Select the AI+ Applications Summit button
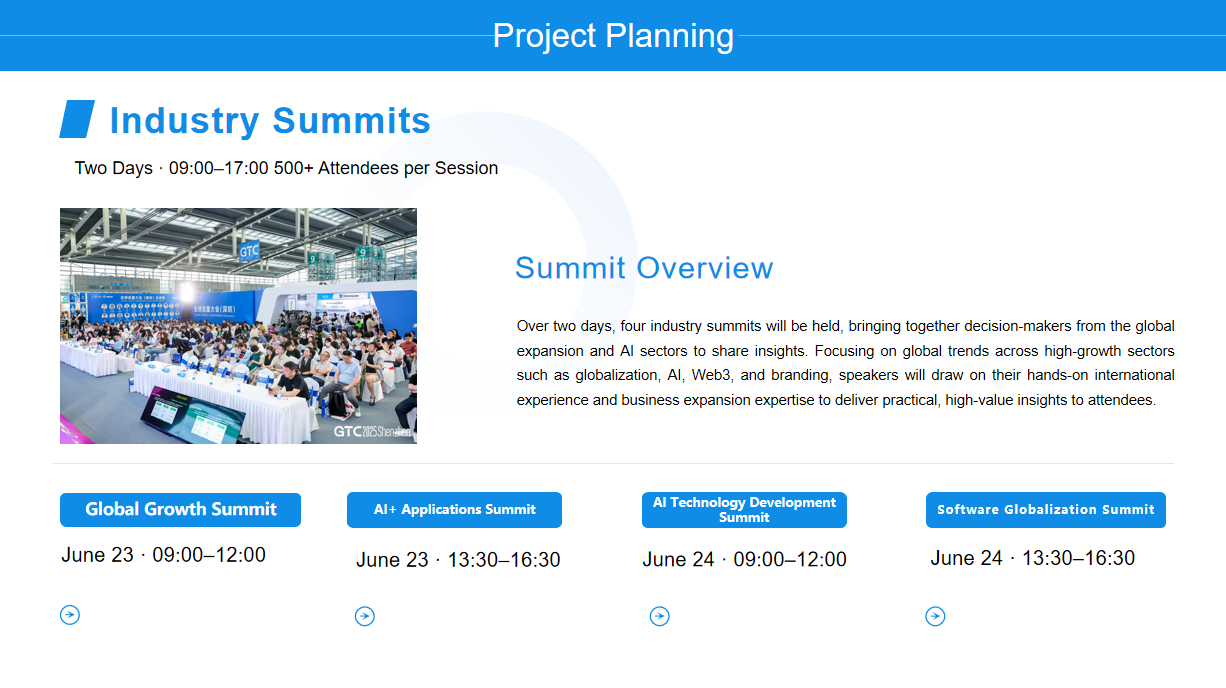Image resolution: width=1226 pixels, height=688 pixels. point(454,509)
